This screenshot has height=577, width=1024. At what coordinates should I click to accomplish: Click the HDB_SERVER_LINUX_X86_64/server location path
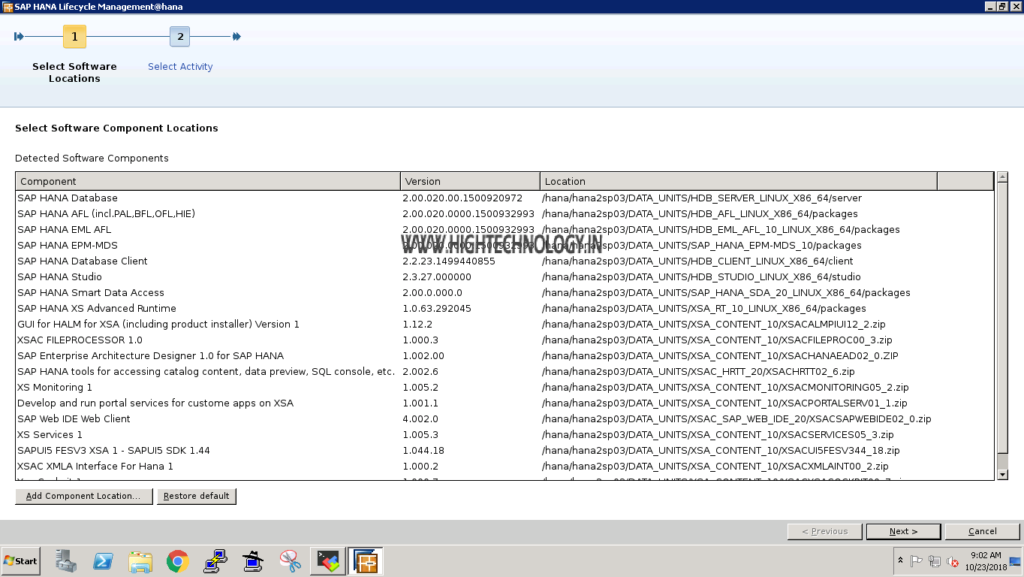click(x=701, y=198)
